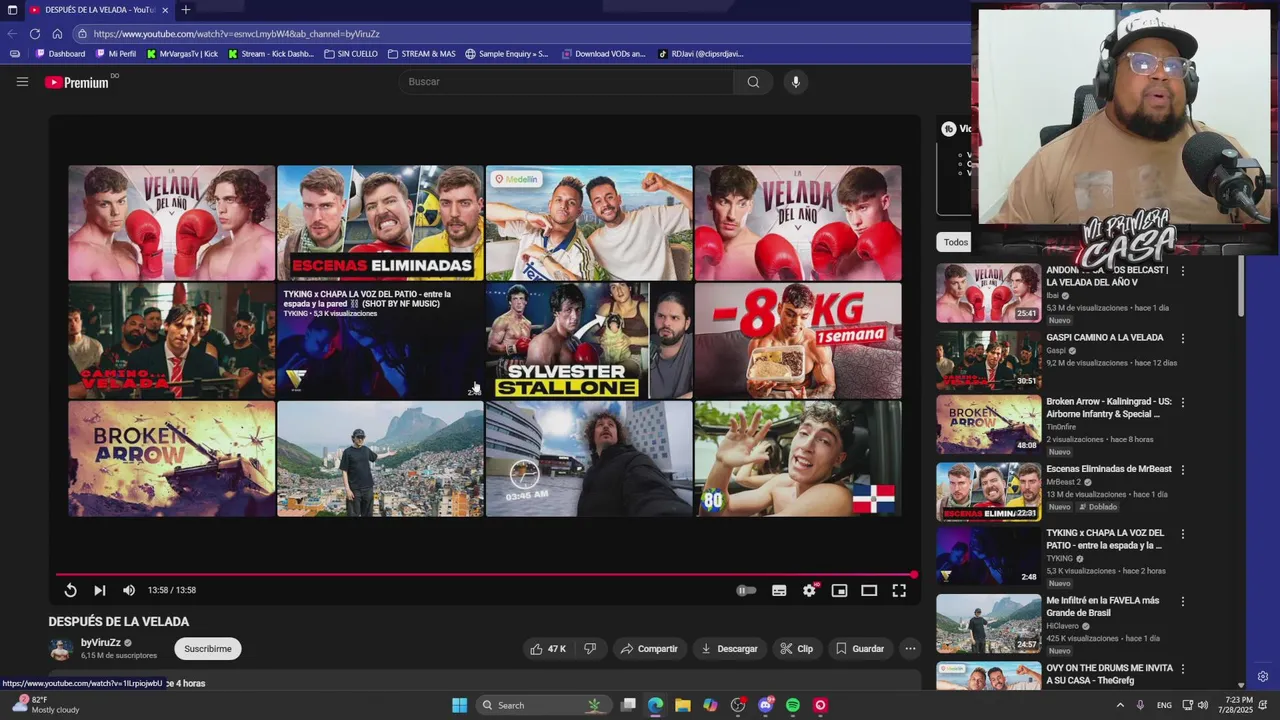This screenshot has height=720, width=1280.
Task: Play the Medellín end-screen thumbnail
Action: pyautogui.click(x=589, y=223)
